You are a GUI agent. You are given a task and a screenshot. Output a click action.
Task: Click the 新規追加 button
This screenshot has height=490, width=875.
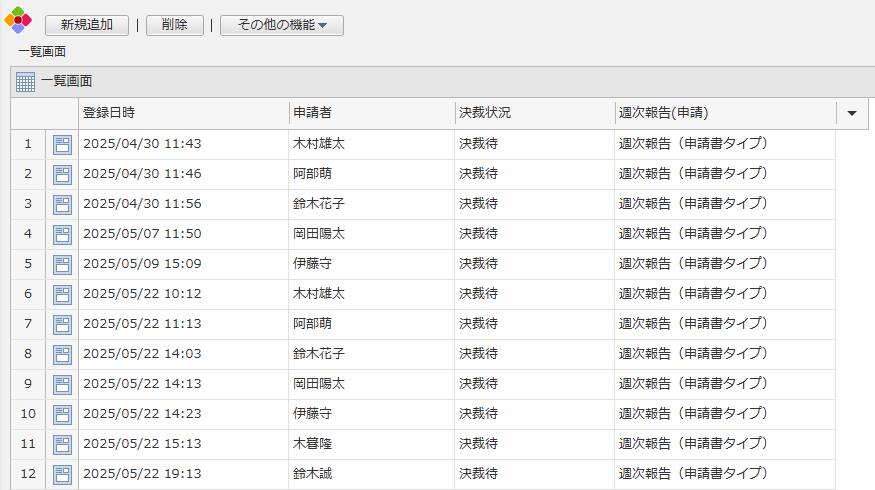pos(87,26)
